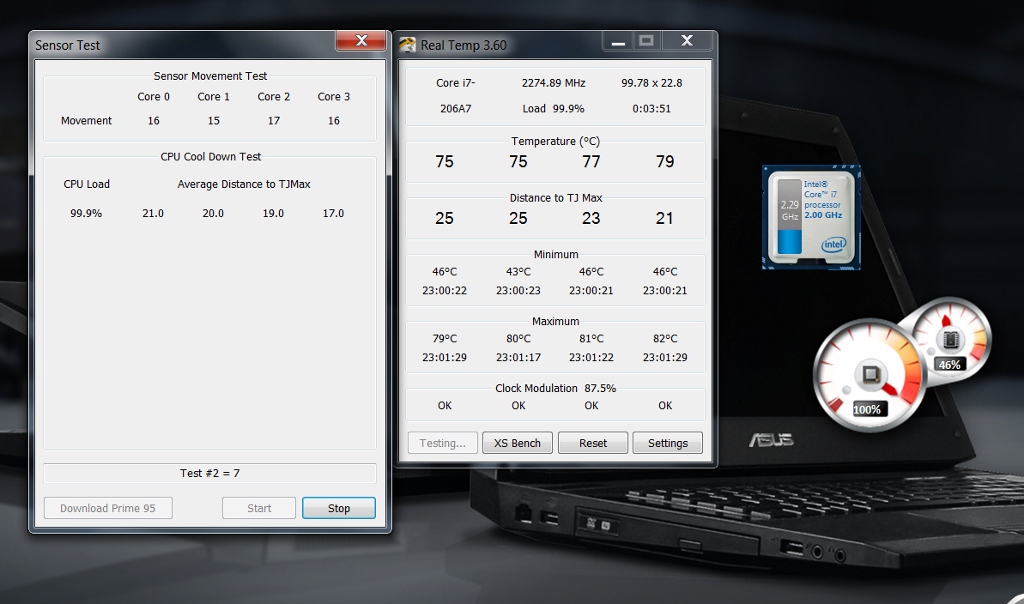Click the Sensor Test window title
The width and height of the screenshot is (1024, 604).
67,45
